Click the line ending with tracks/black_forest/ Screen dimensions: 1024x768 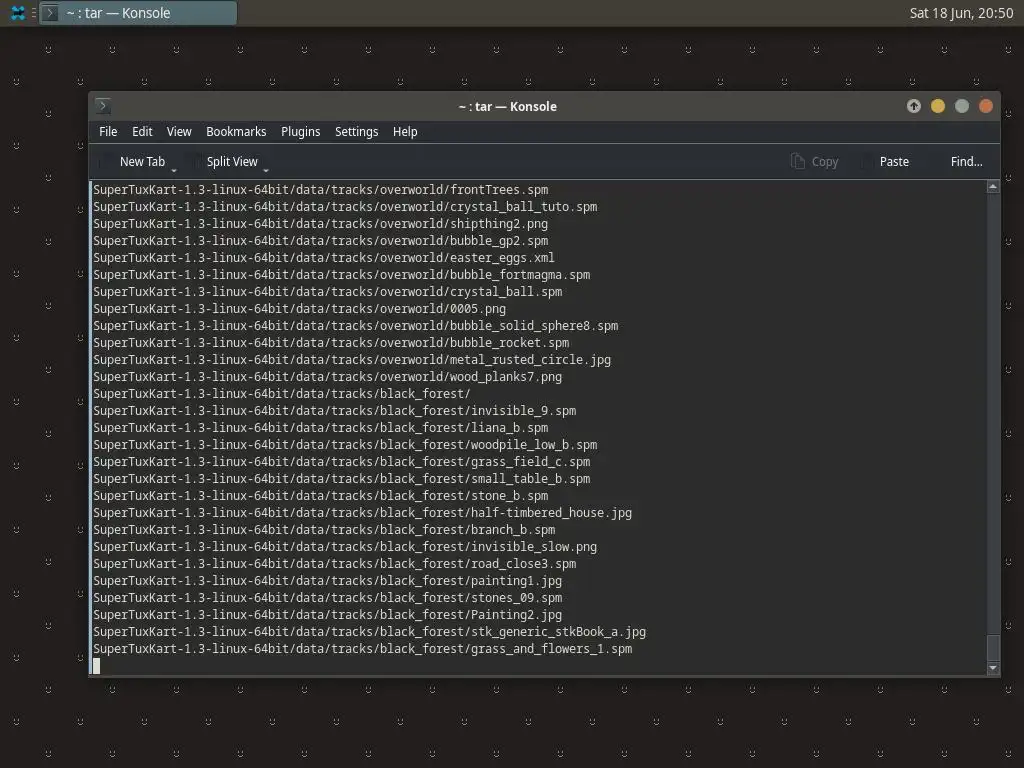click(282, 394)
